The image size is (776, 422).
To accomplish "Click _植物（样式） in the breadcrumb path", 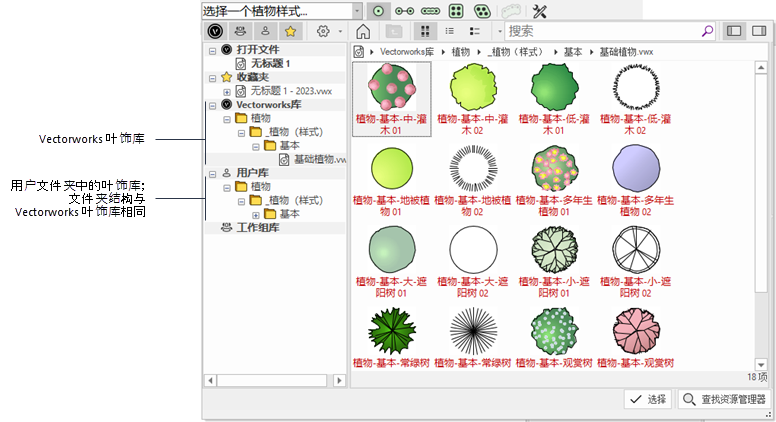I will [516, 51].
